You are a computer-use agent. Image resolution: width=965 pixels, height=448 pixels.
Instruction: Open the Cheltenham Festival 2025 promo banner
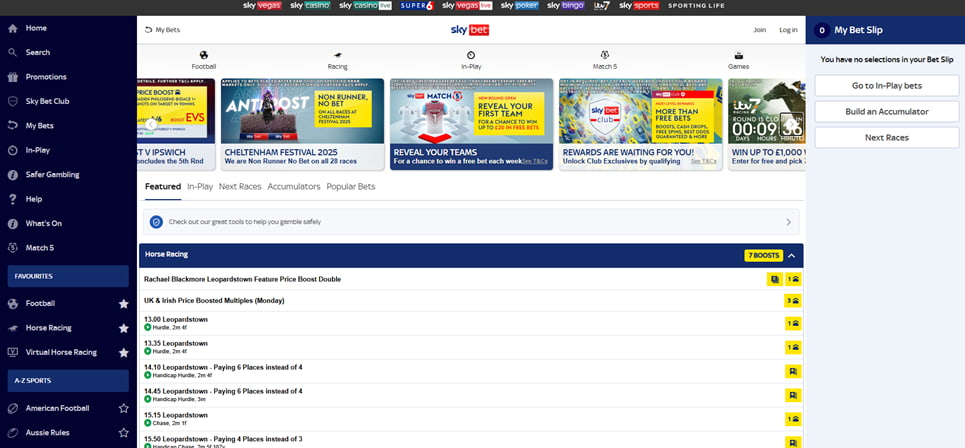301,124
